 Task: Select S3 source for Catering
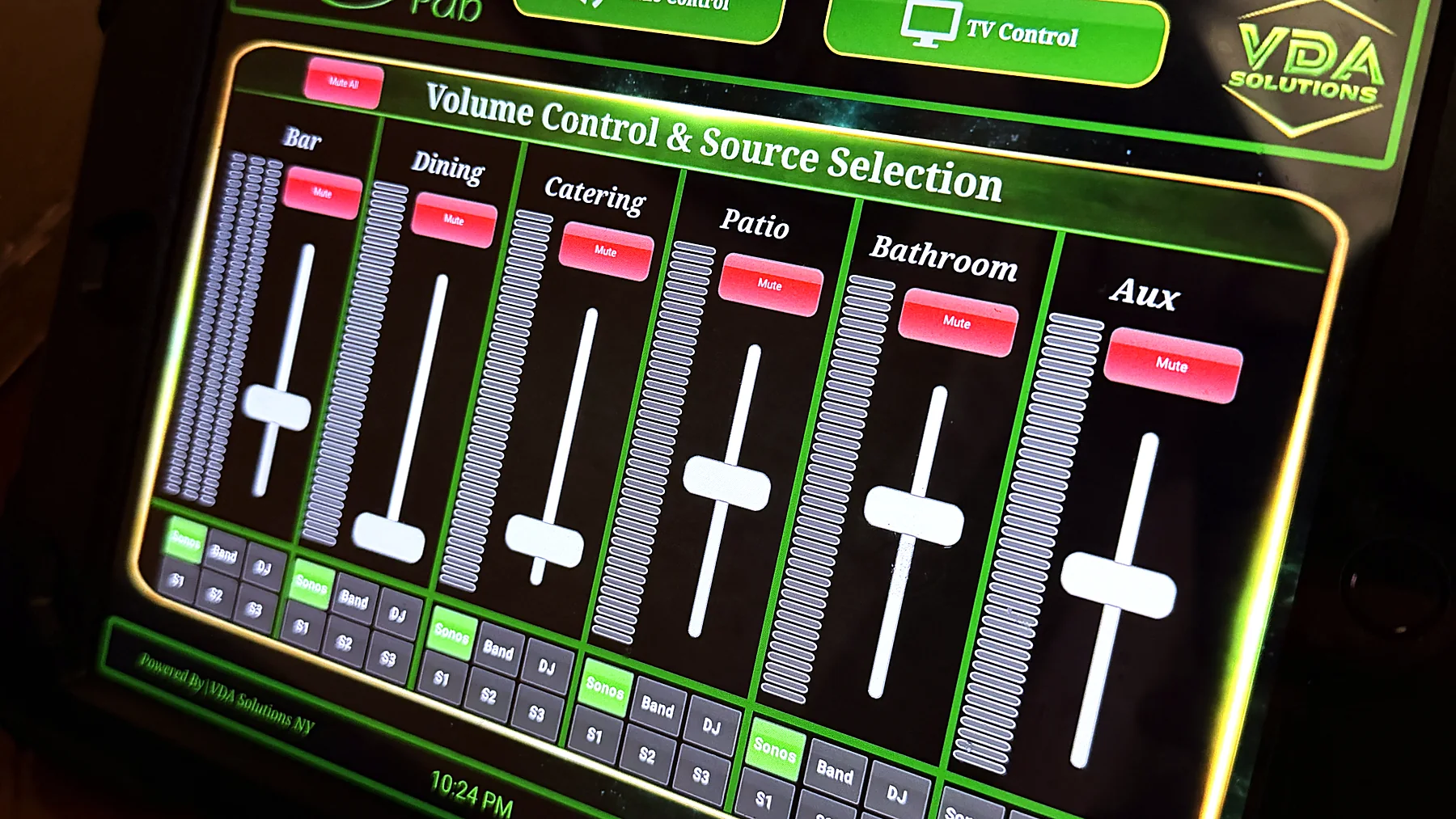537,714
